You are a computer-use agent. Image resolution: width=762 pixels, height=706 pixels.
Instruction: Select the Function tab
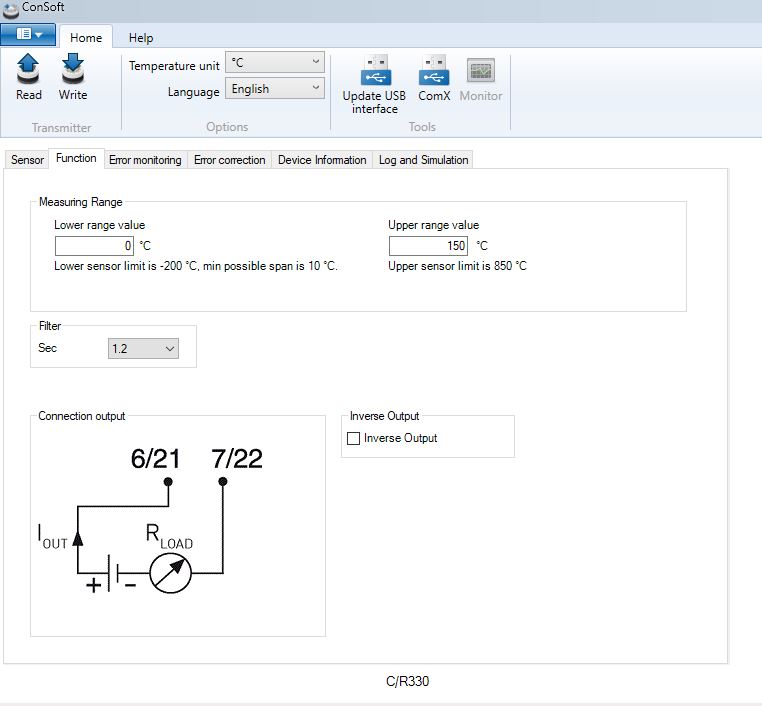pyautogui.click(x=76, y=158)
